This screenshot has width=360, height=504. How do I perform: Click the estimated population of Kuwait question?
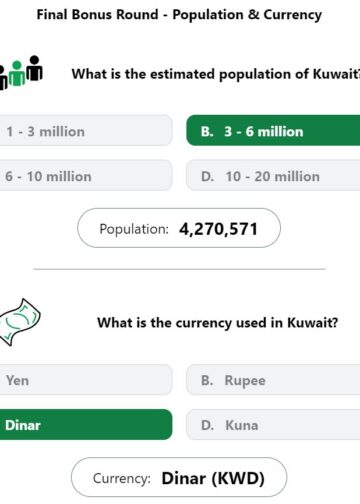[216, 74]
